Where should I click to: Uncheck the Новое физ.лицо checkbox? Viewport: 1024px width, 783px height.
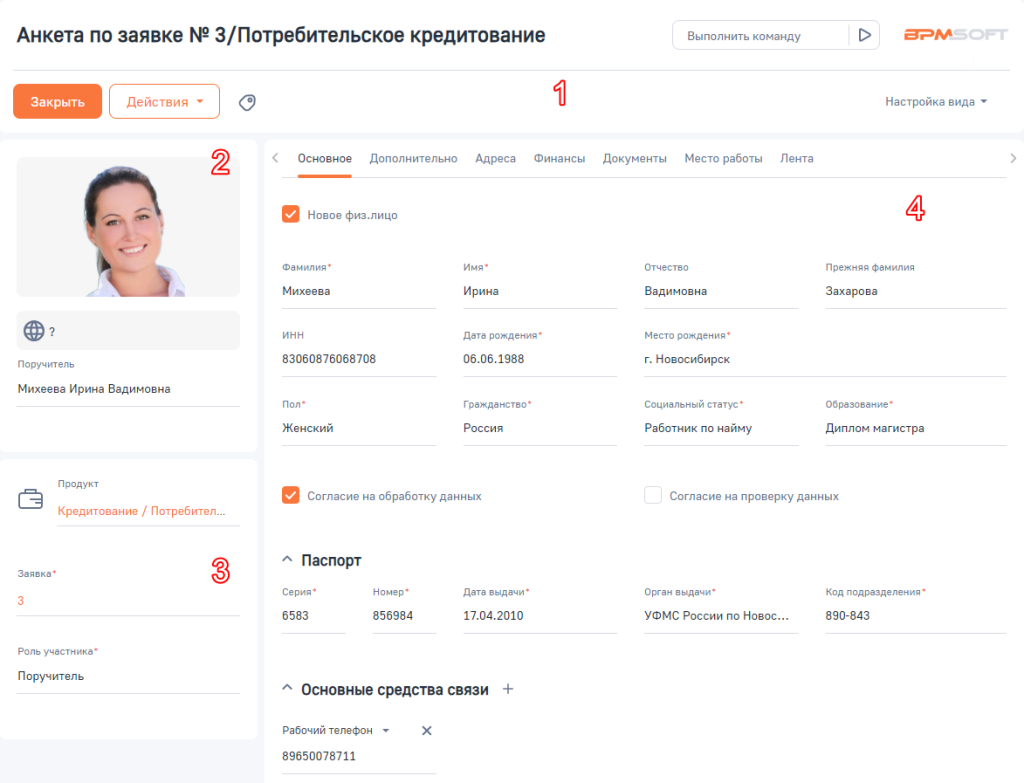[x=291, y=214]
